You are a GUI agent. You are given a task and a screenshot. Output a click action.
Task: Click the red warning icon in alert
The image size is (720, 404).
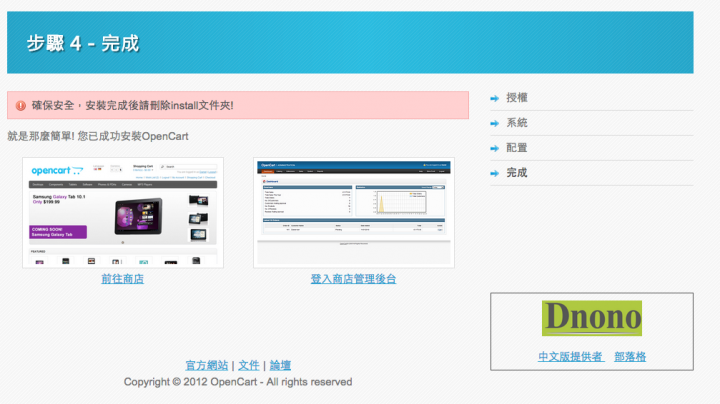tap(21, 106)
